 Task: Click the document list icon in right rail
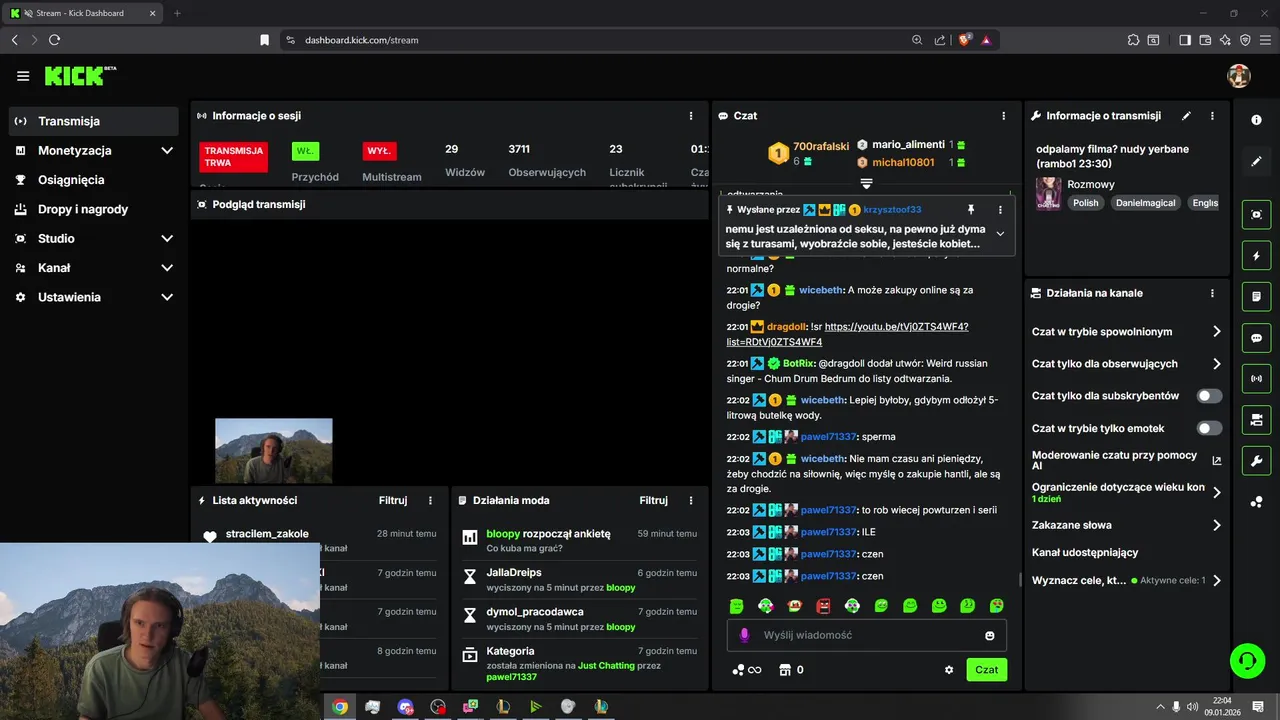click(1257, 297)
